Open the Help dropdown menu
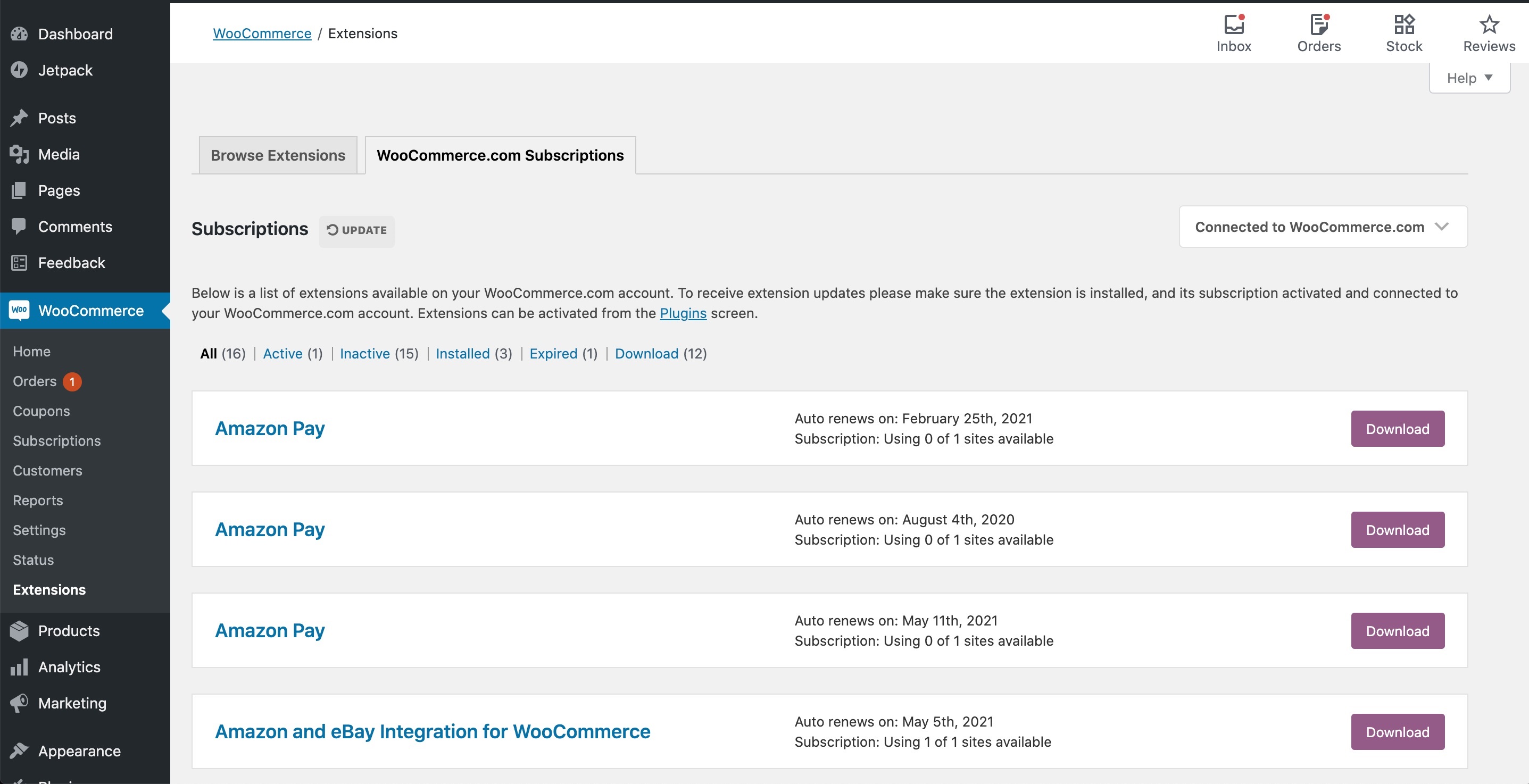 pyautogui.click(x=1468, y=77)
